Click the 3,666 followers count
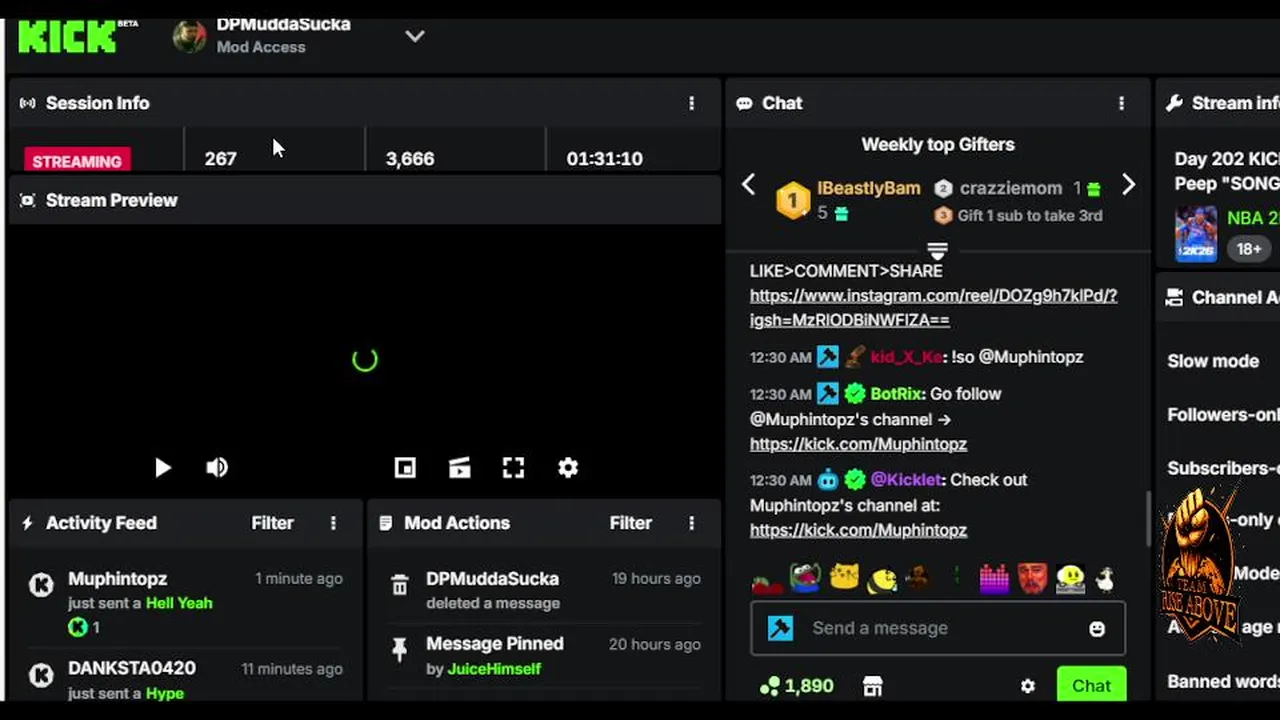The image size is (1280, 720). tap(410, 159)
